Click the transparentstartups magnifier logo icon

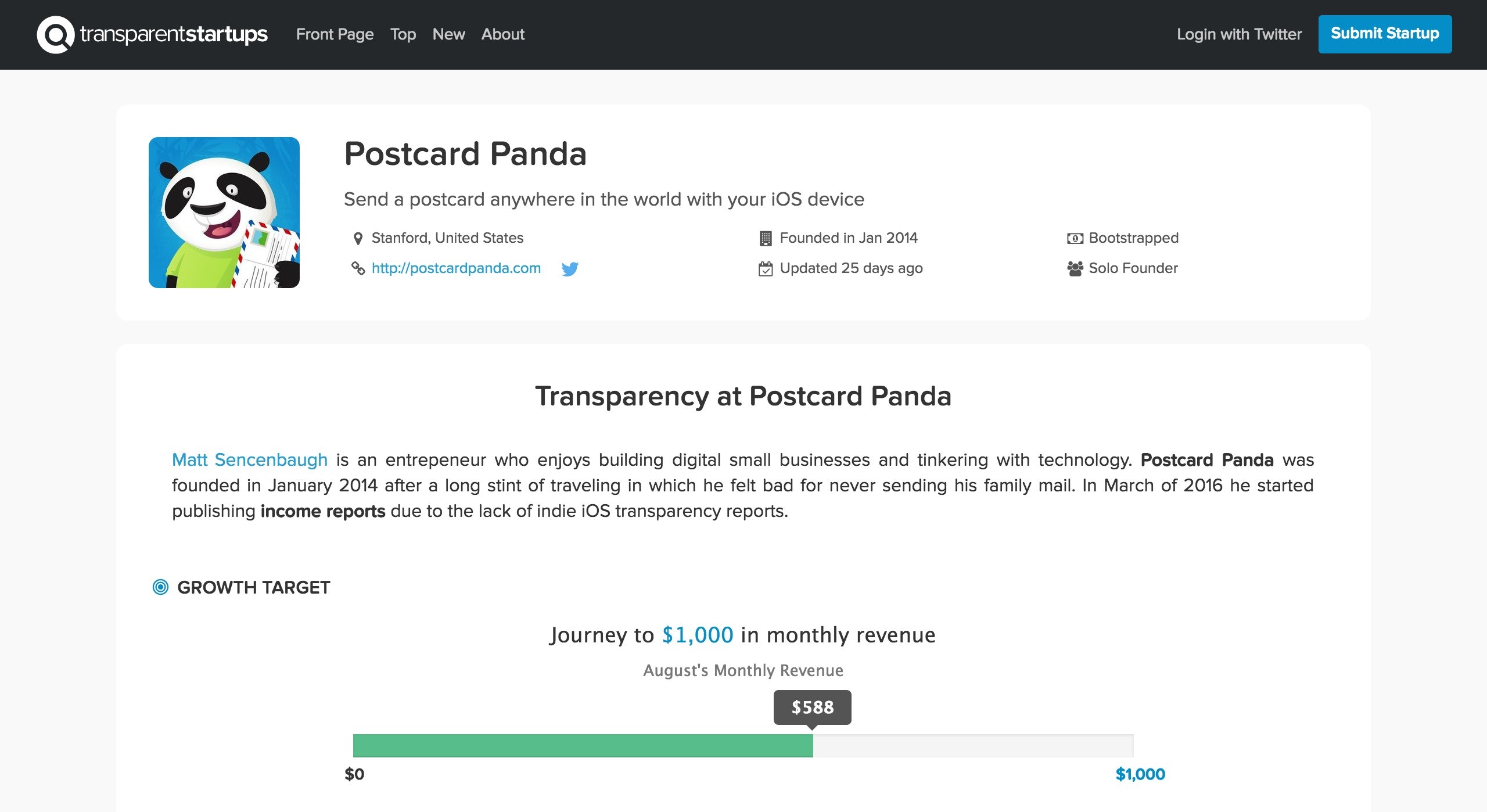coord(56,34)
